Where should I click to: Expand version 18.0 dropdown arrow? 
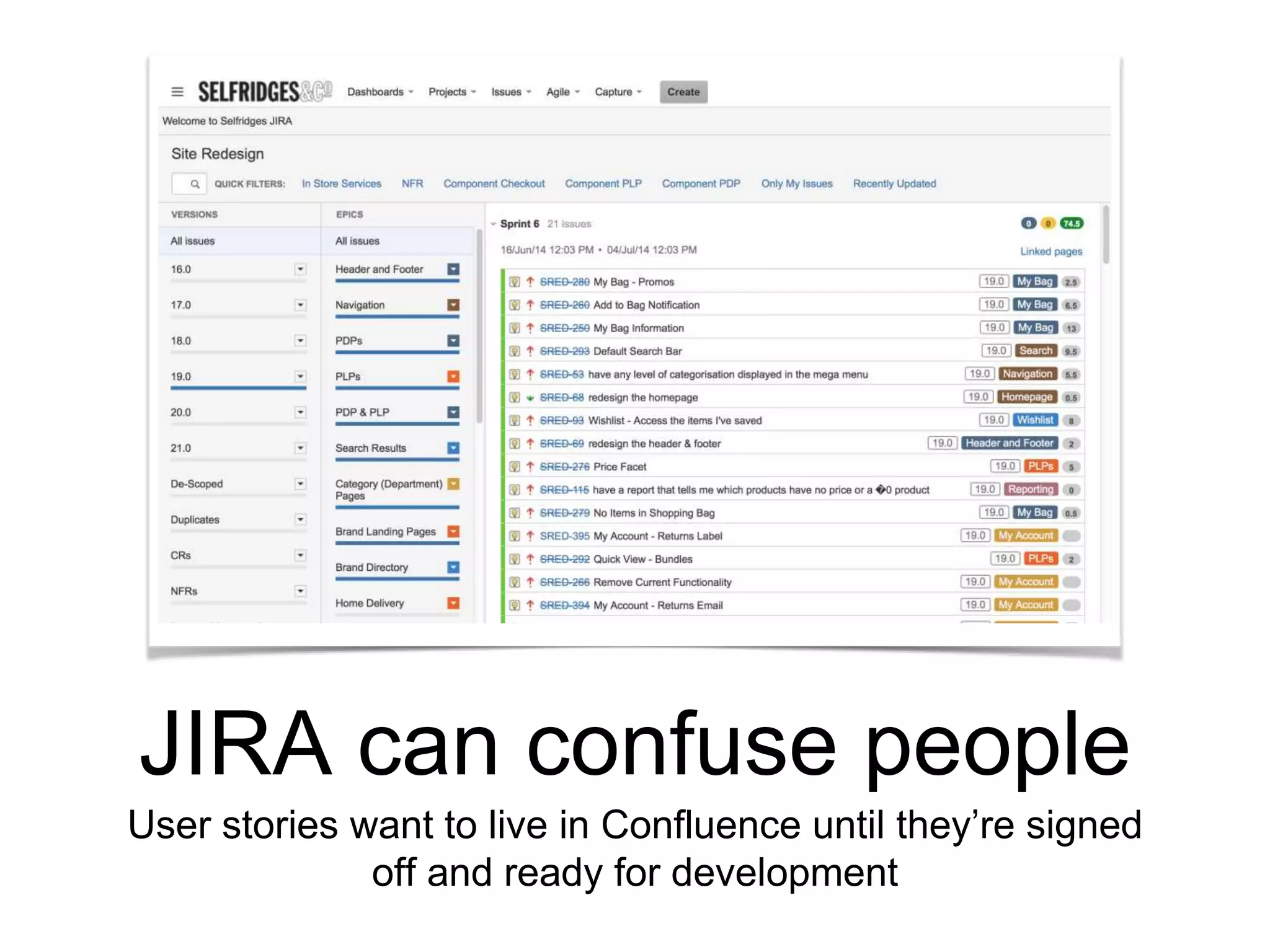coord(300,340)
